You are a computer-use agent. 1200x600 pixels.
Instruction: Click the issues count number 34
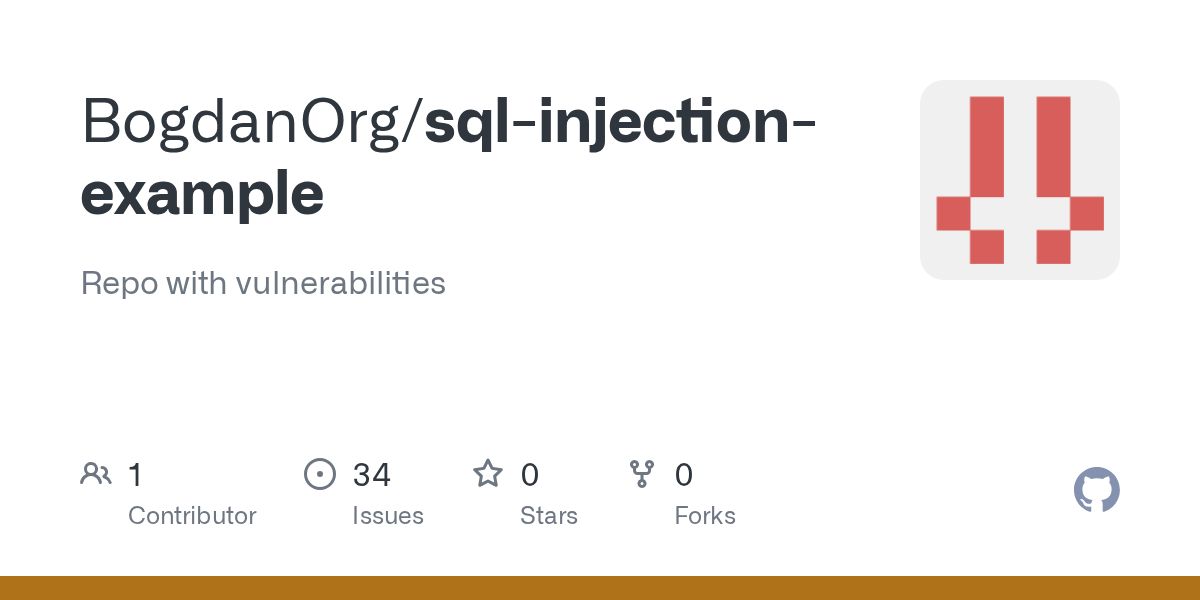click(x=371, y=474)
